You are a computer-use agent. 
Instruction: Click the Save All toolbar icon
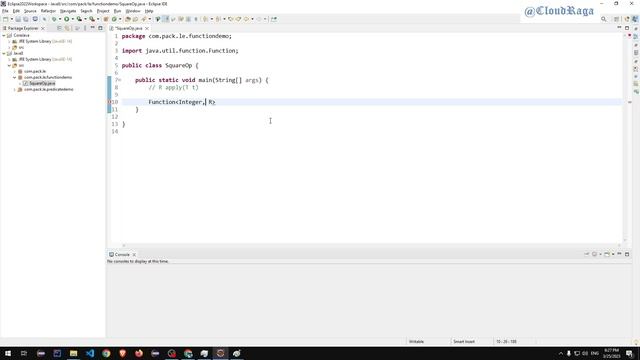point(26,19)
